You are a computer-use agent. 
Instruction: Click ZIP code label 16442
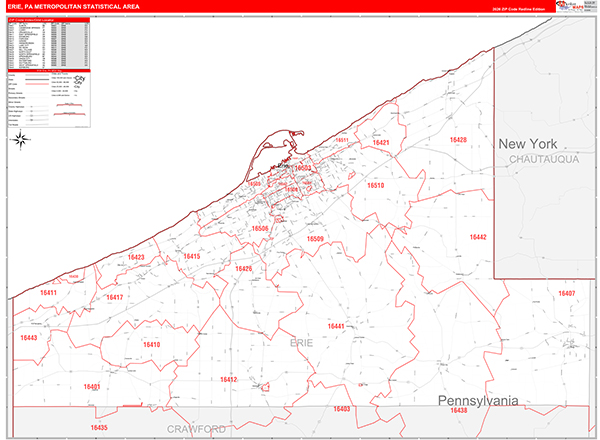coord(478,237)
